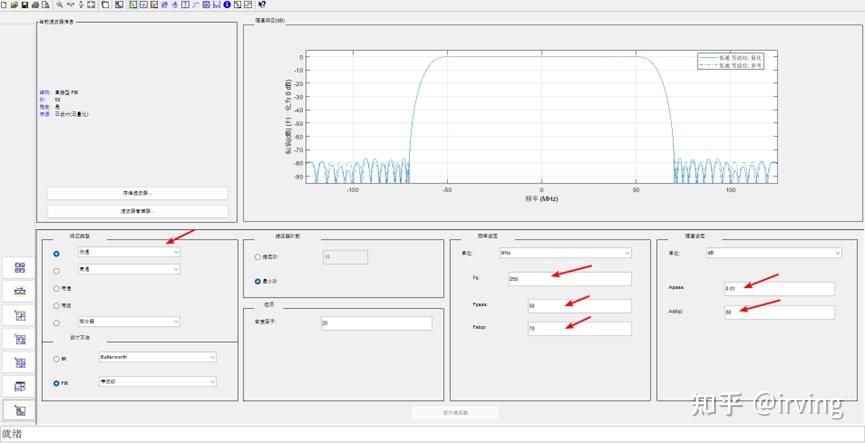Expand the lowpass response type dropdown
The width and height of the screenshot is (865, 443).
(x=129, y=252)
